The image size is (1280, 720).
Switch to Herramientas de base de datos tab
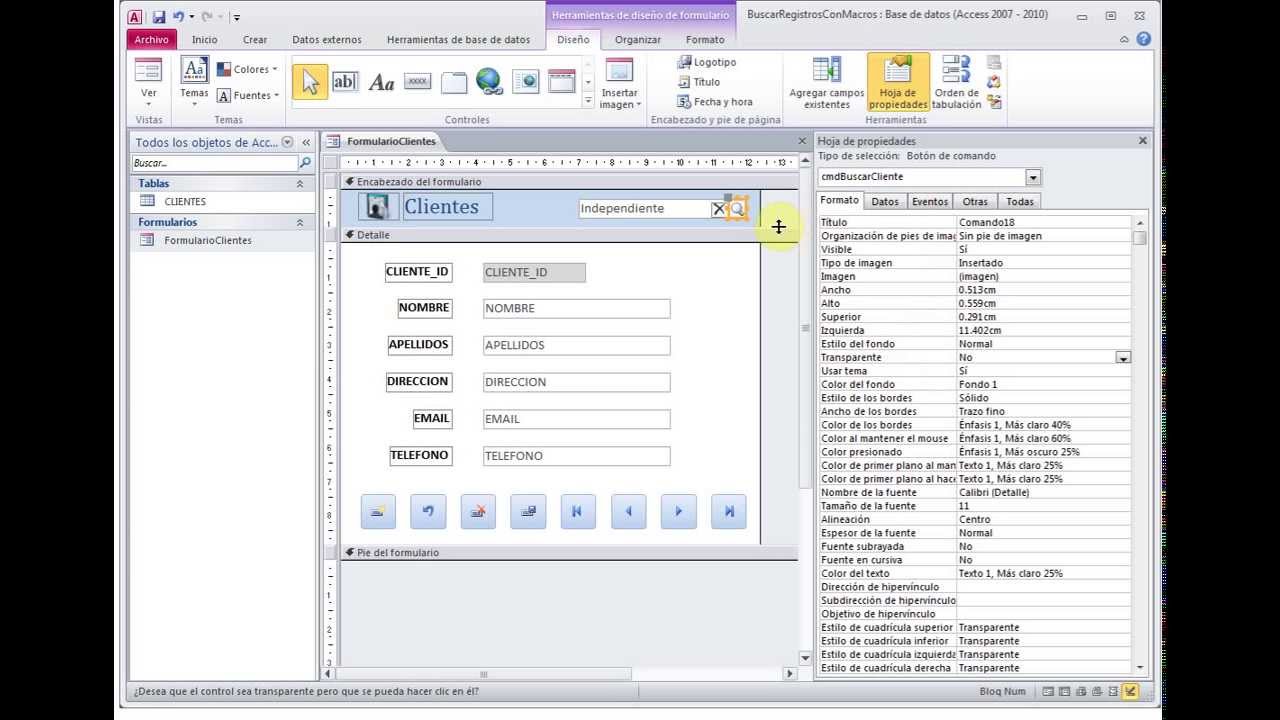(x=458, y=40)
